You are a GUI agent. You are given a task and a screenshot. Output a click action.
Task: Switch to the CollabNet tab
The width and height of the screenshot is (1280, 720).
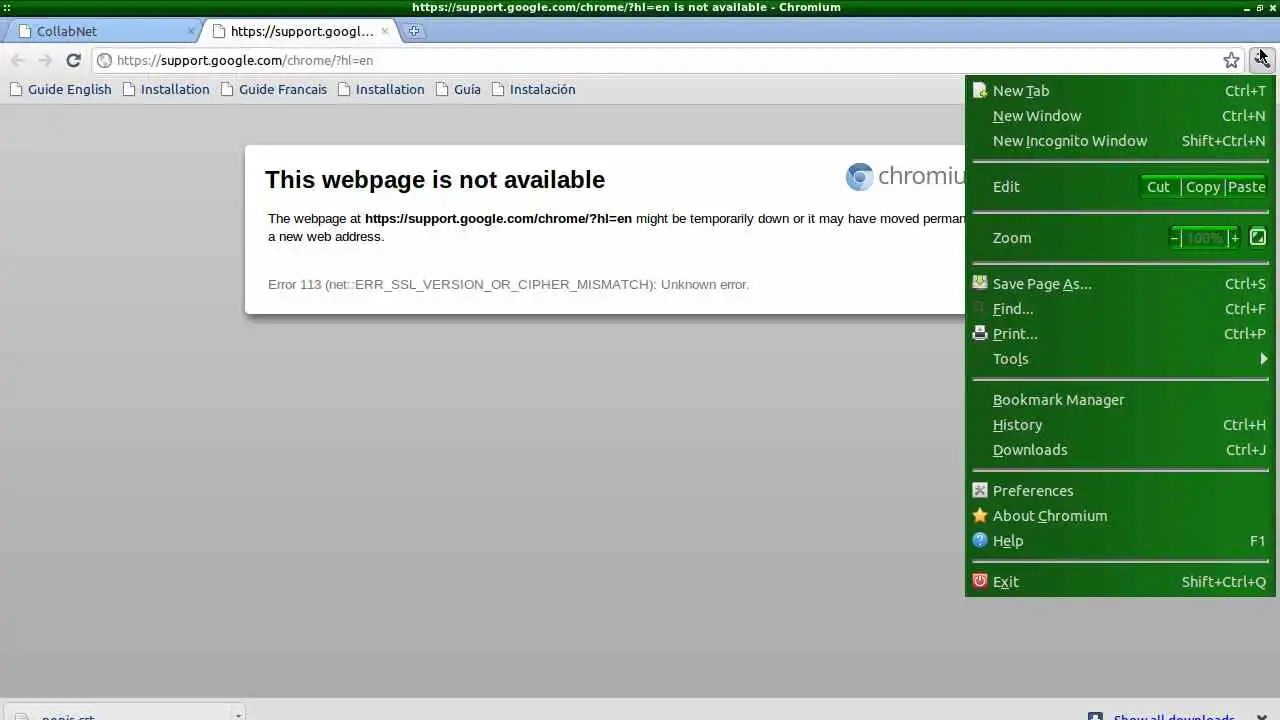tap(101, 31)
